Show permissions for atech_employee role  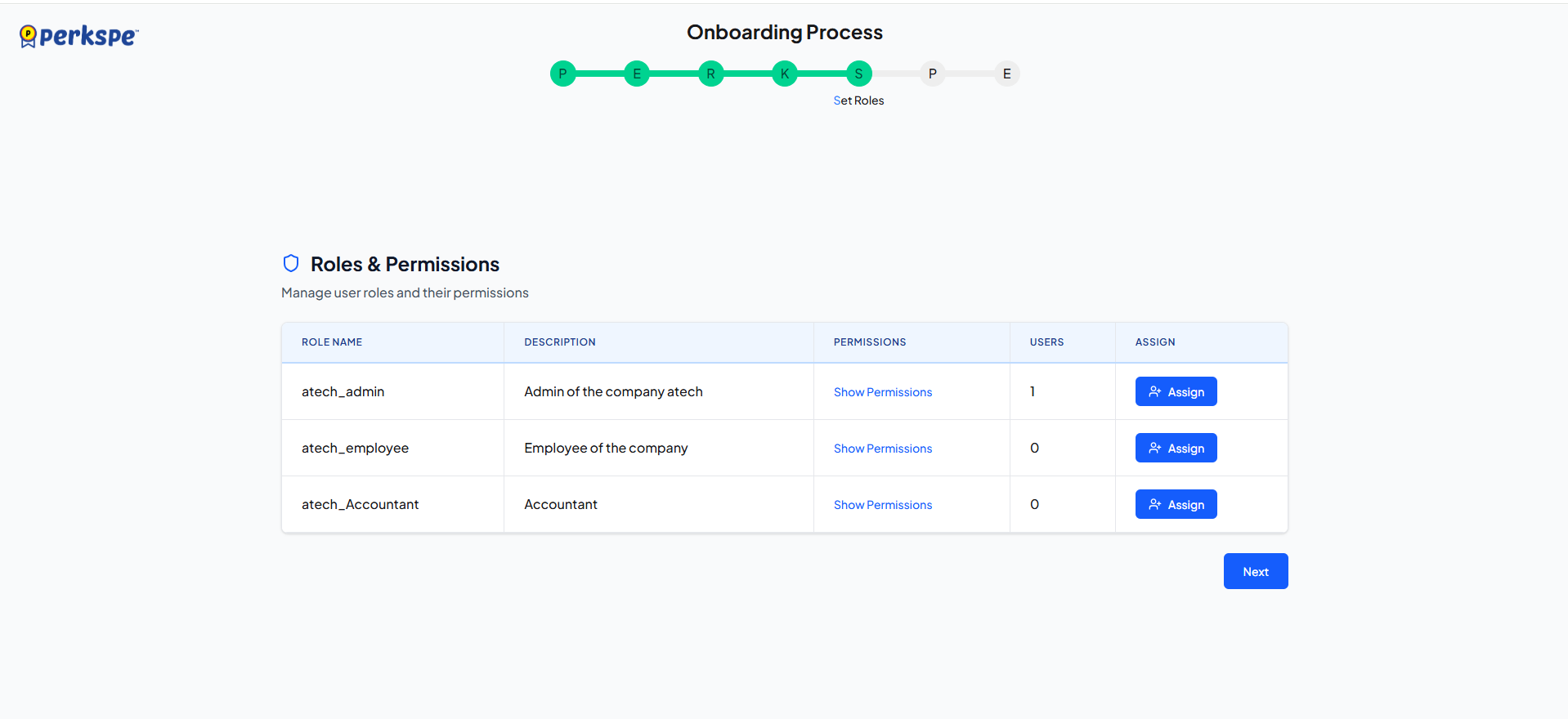point(882,449)
